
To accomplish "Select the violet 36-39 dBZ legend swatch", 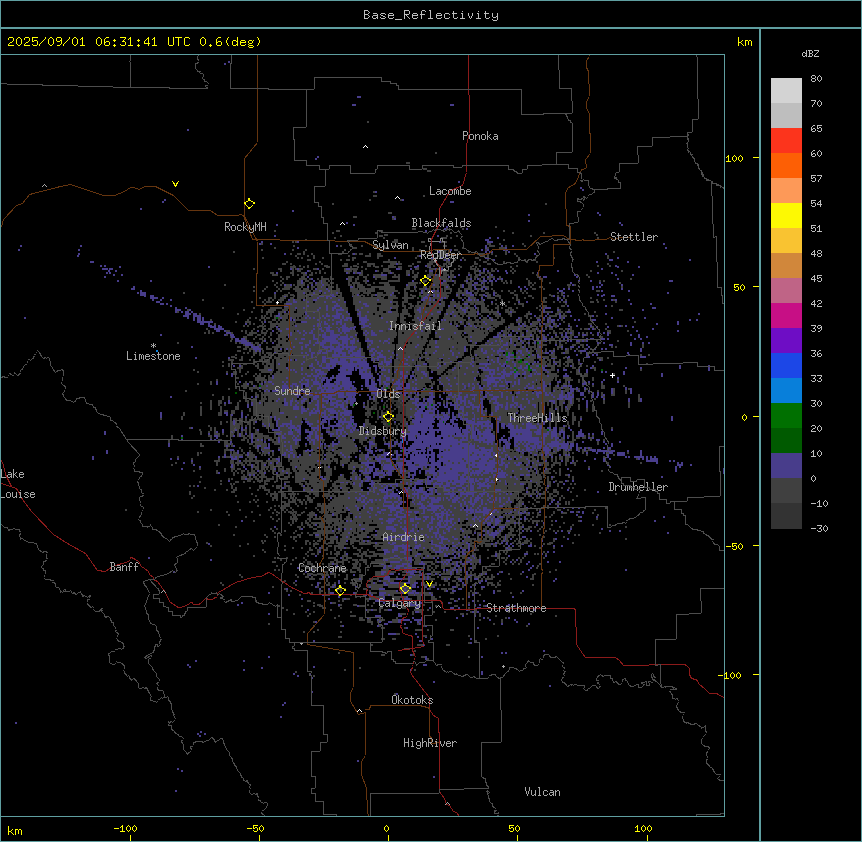I will point(786,341).
